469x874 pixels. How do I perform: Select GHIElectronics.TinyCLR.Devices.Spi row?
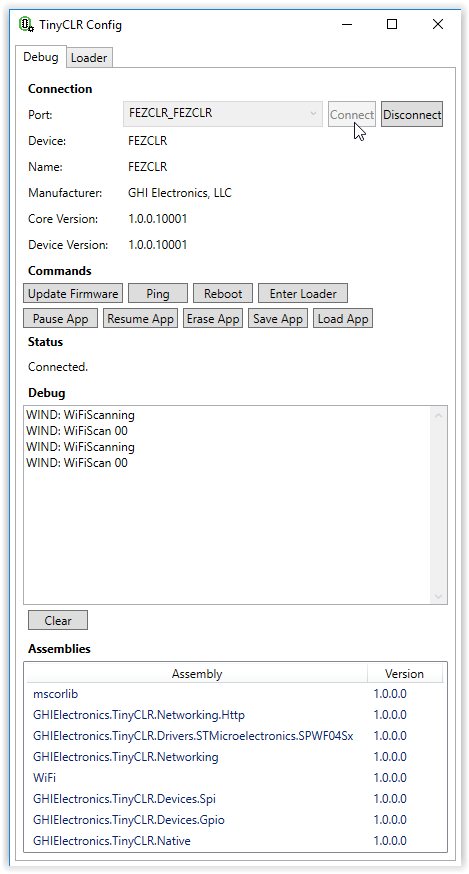point(235,799)
